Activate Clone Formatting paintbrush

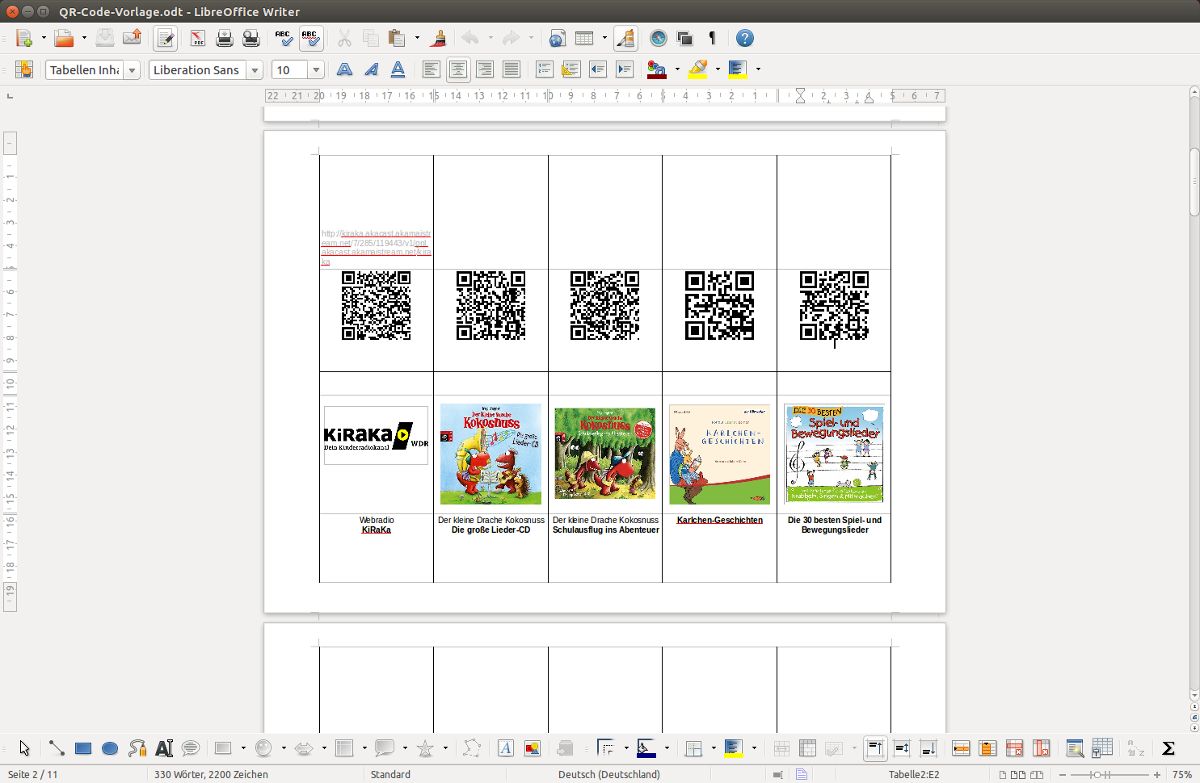click(438, 39)
